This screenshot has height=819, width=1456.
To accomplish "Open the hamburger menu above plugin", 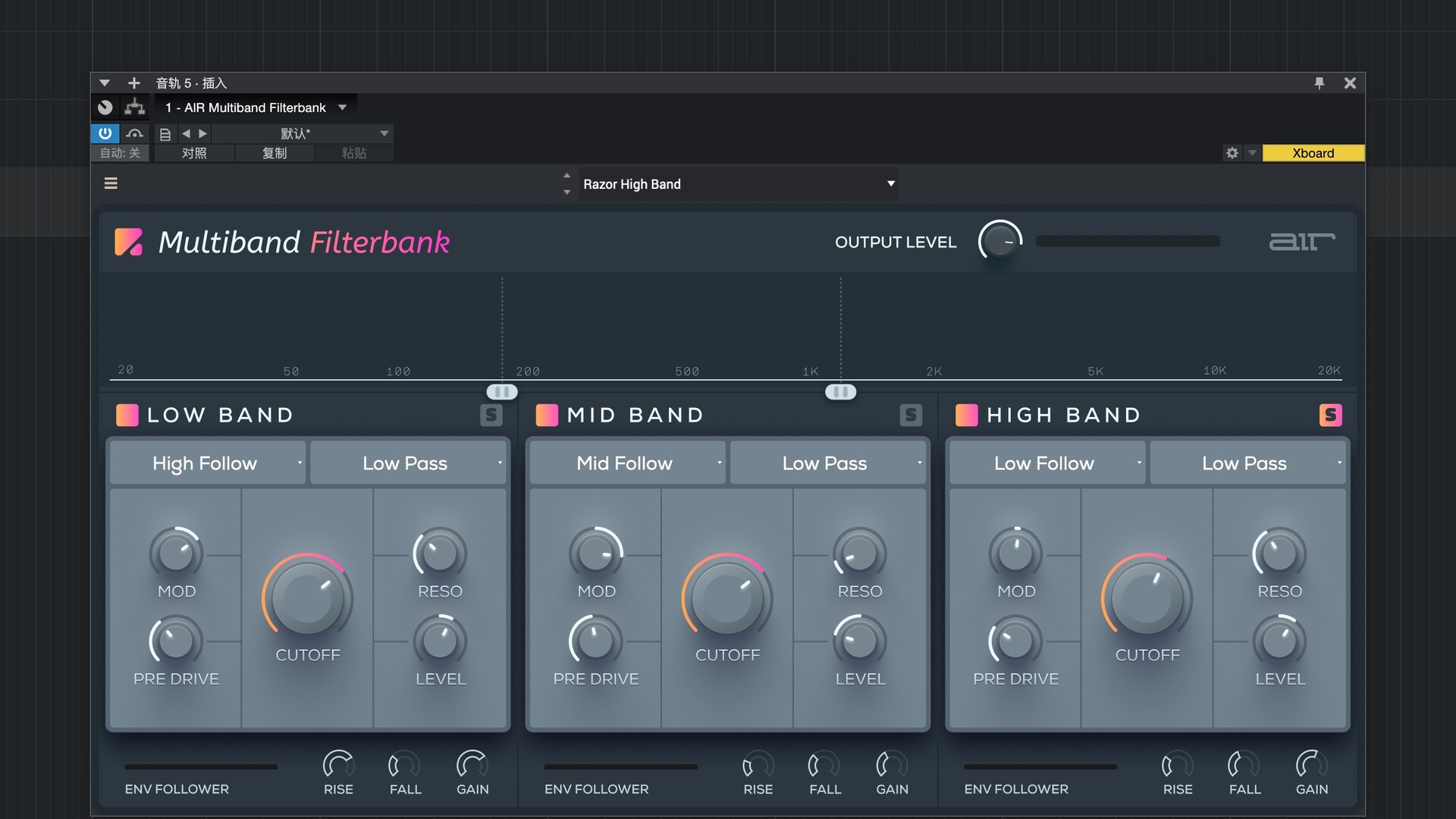I will tap(111, 184).
